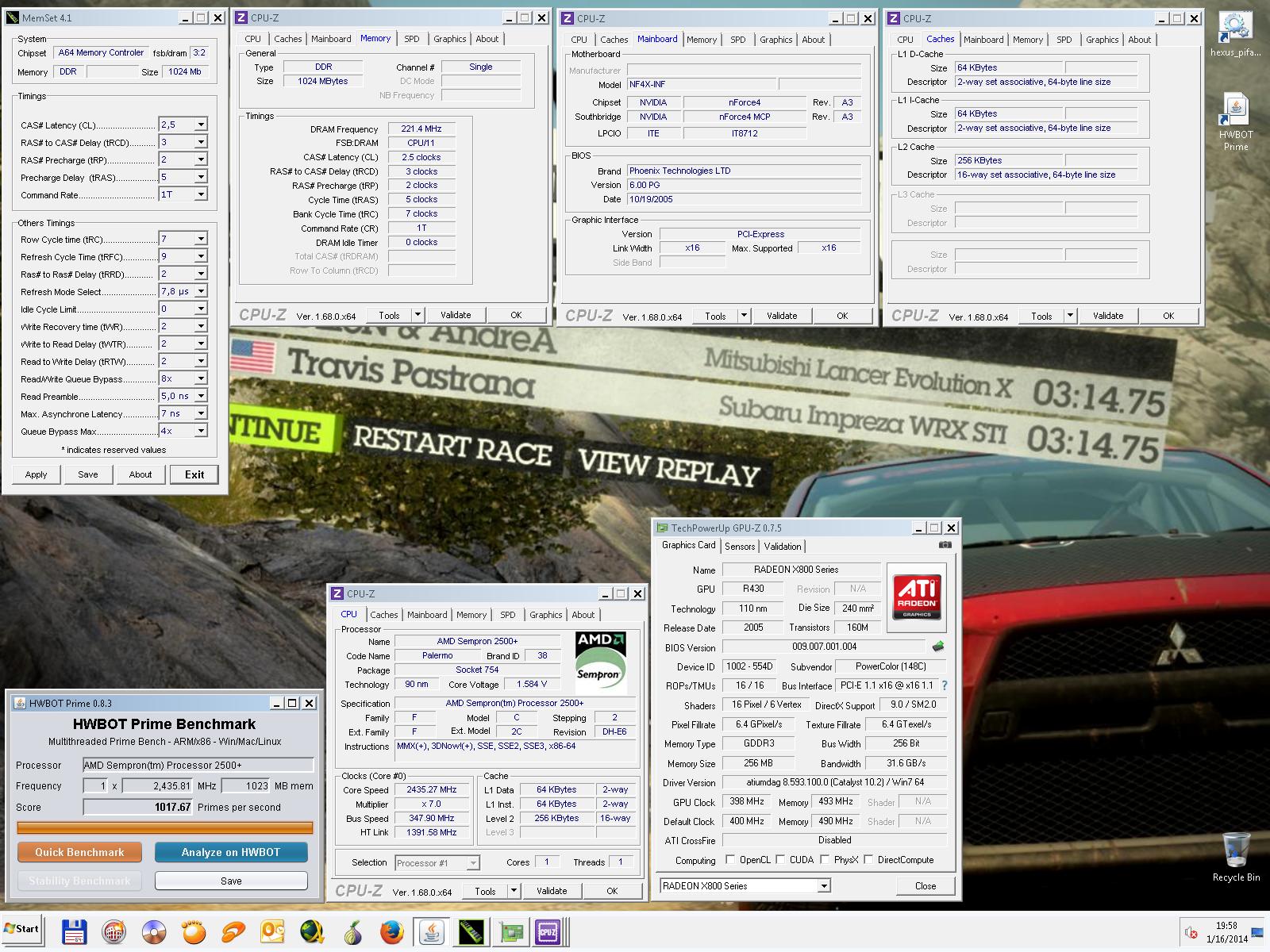The image size is (1270, 952).
Task: Open the HWBOT Prime desktop icon
Action: point(1235,121)
